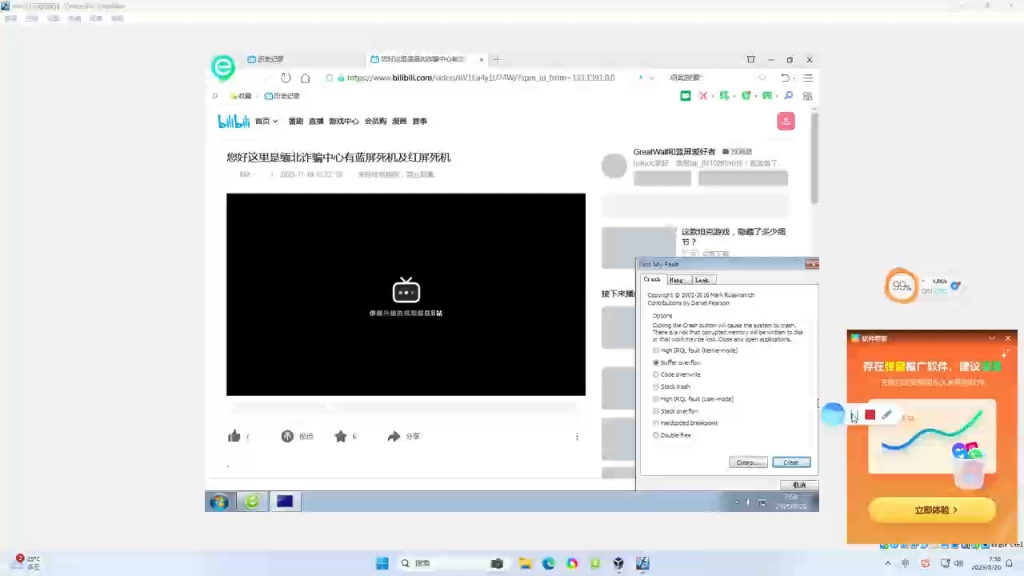
Task: Open the browser main menu icon
Action: 808,78
